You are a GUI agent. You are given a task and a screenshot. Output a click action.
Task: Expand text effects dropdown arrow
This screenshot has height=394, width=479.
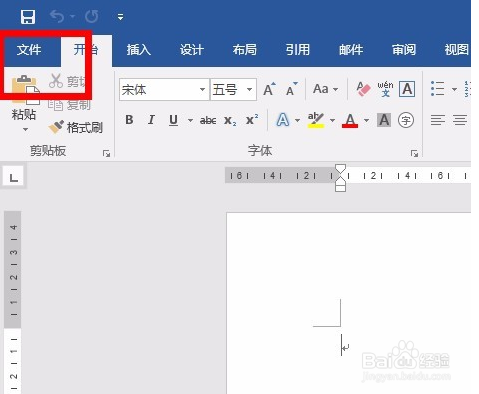click(297, 120)
